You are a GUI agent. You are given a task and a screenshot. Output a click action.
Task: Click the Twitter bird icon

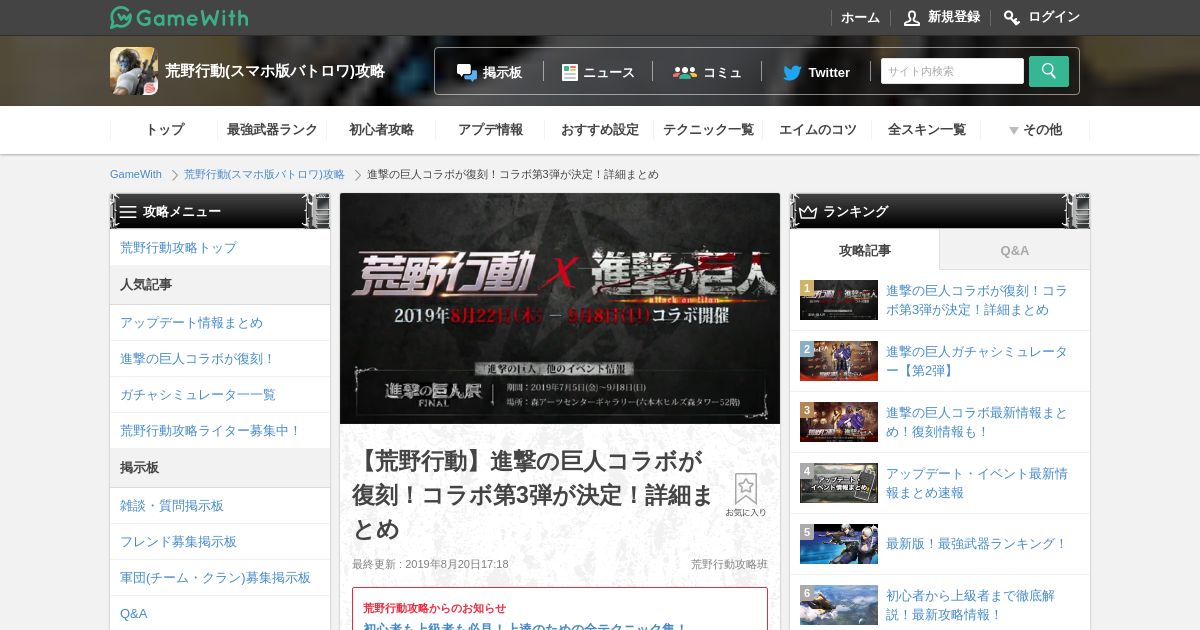tap(792, 72)
